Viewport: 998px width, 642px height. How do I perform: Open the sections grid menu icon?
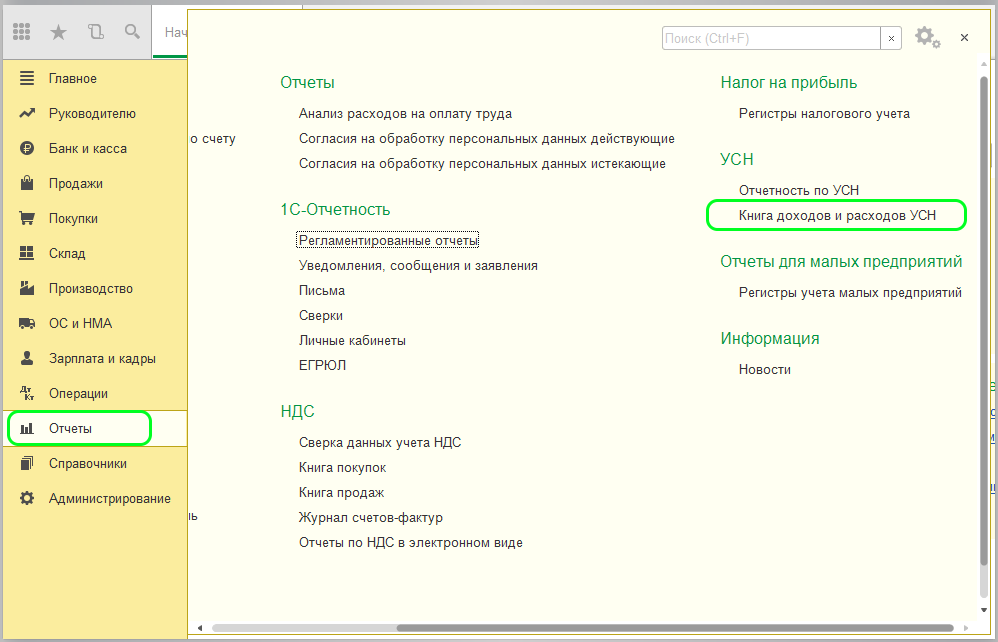(22, 32)
